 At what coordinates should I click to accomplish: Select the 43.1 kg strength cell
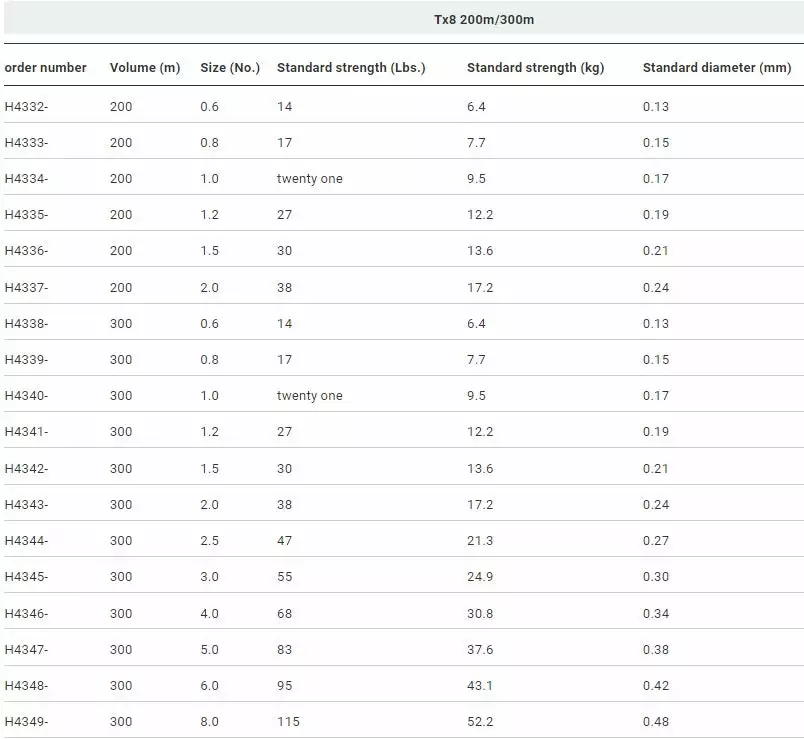tap(480, 686)
